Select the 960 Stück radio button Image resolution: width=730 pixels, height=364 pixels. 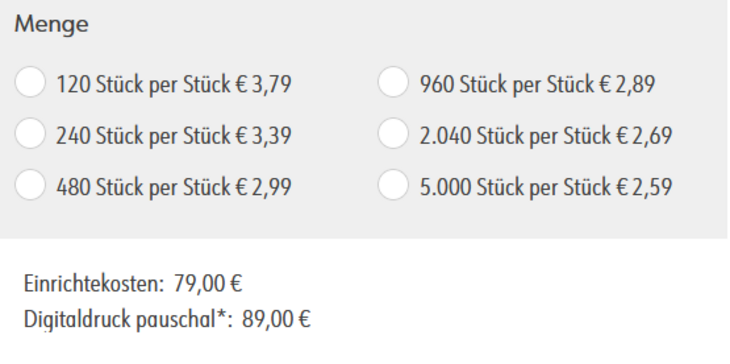[x=393, y=82]
